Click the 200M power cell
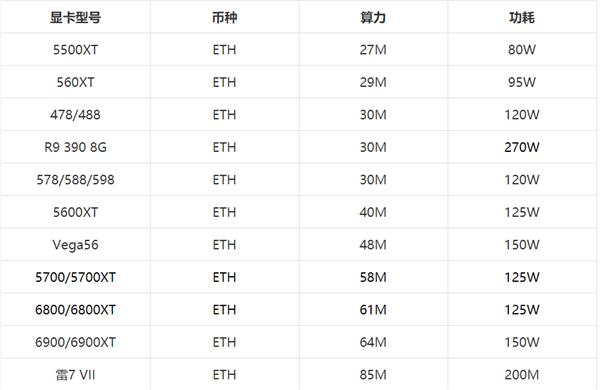Screen dimensions: 600x390 coord(522,375)
